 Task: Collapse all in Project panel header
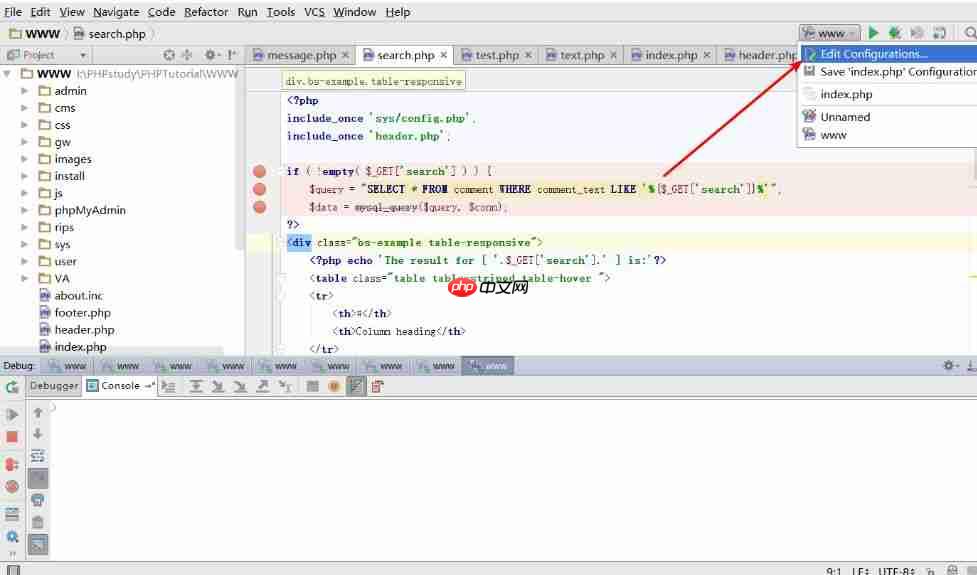click(x=186, y=55)
